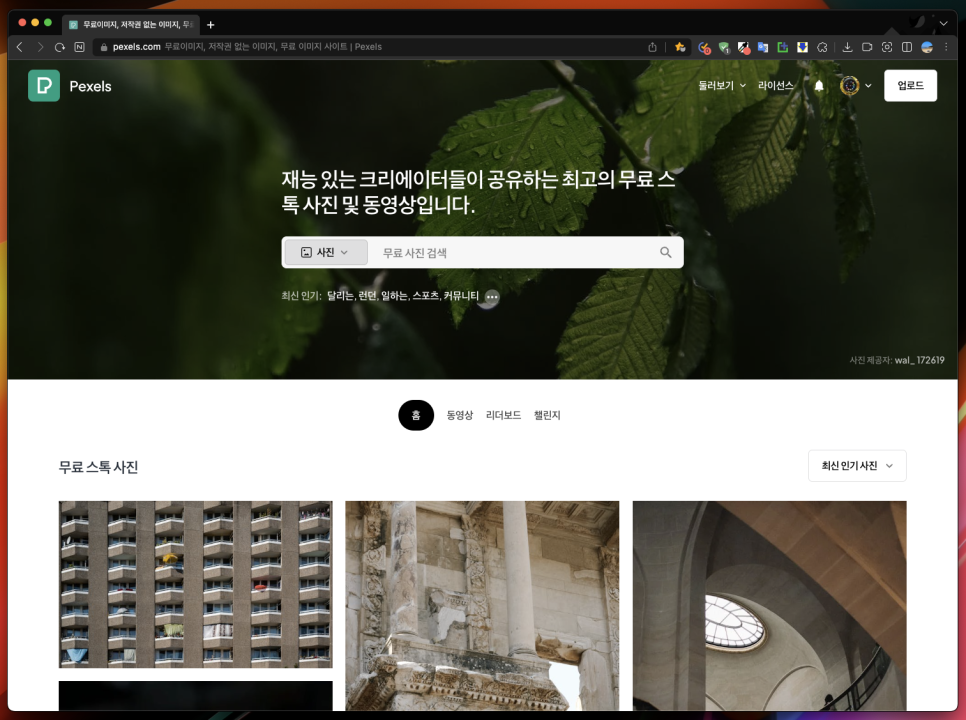This screenshot has width=966, height=720.
Task: Click the Pexels green logo icon
Action: (44, 86)
